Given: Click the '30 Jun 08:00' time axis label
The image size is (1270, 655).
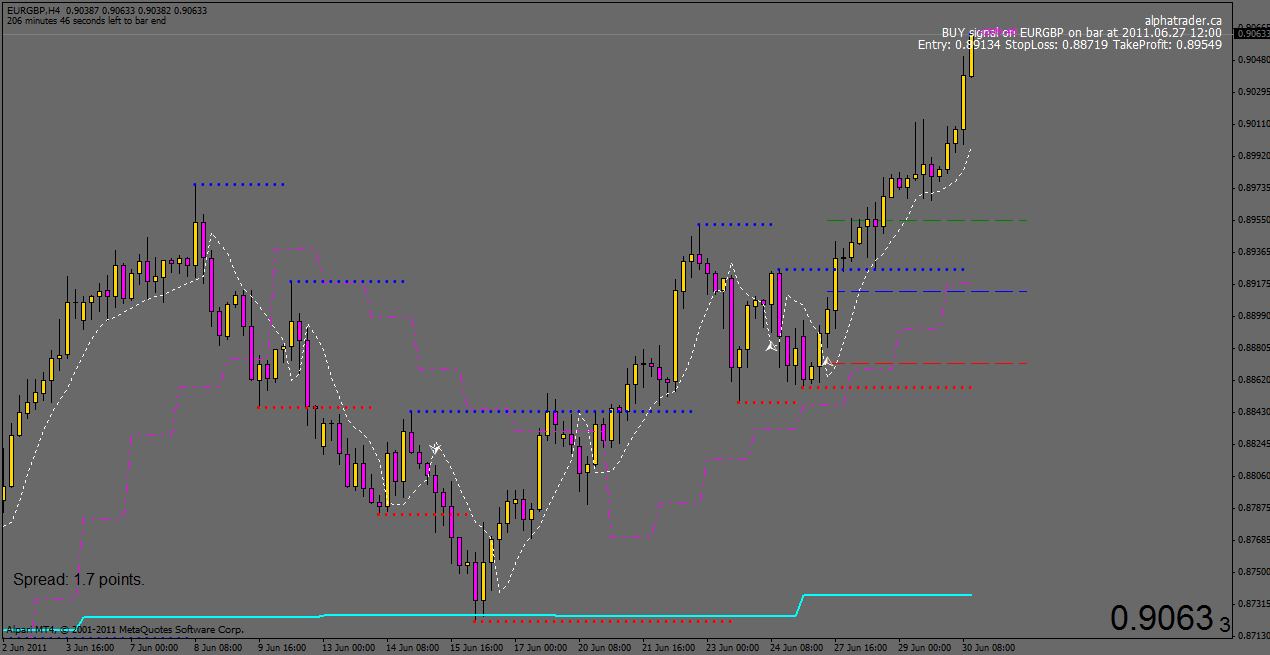Looking at the screenshot, I should click(x=989, y=647).
